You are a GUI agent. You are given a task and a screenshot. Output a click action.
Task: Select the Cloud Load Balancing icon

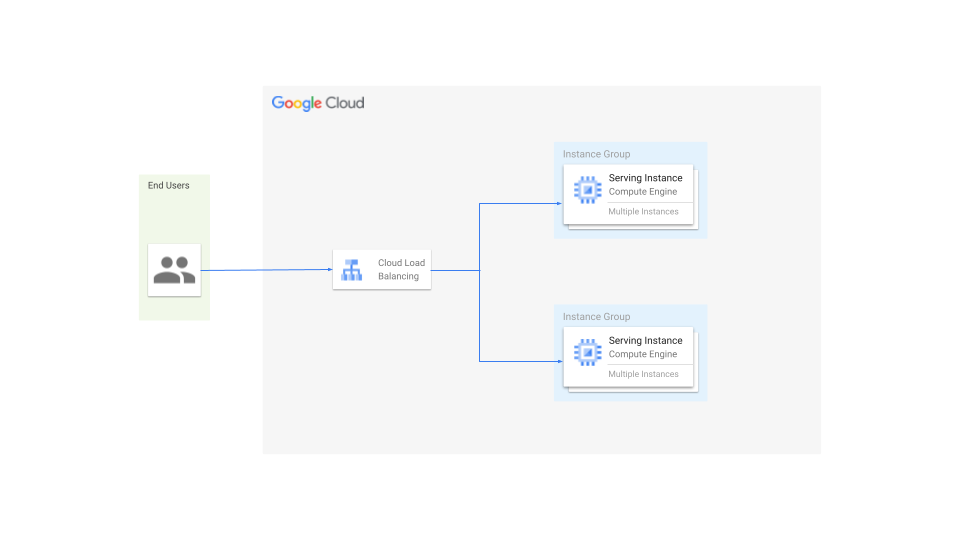coord(351,270)
